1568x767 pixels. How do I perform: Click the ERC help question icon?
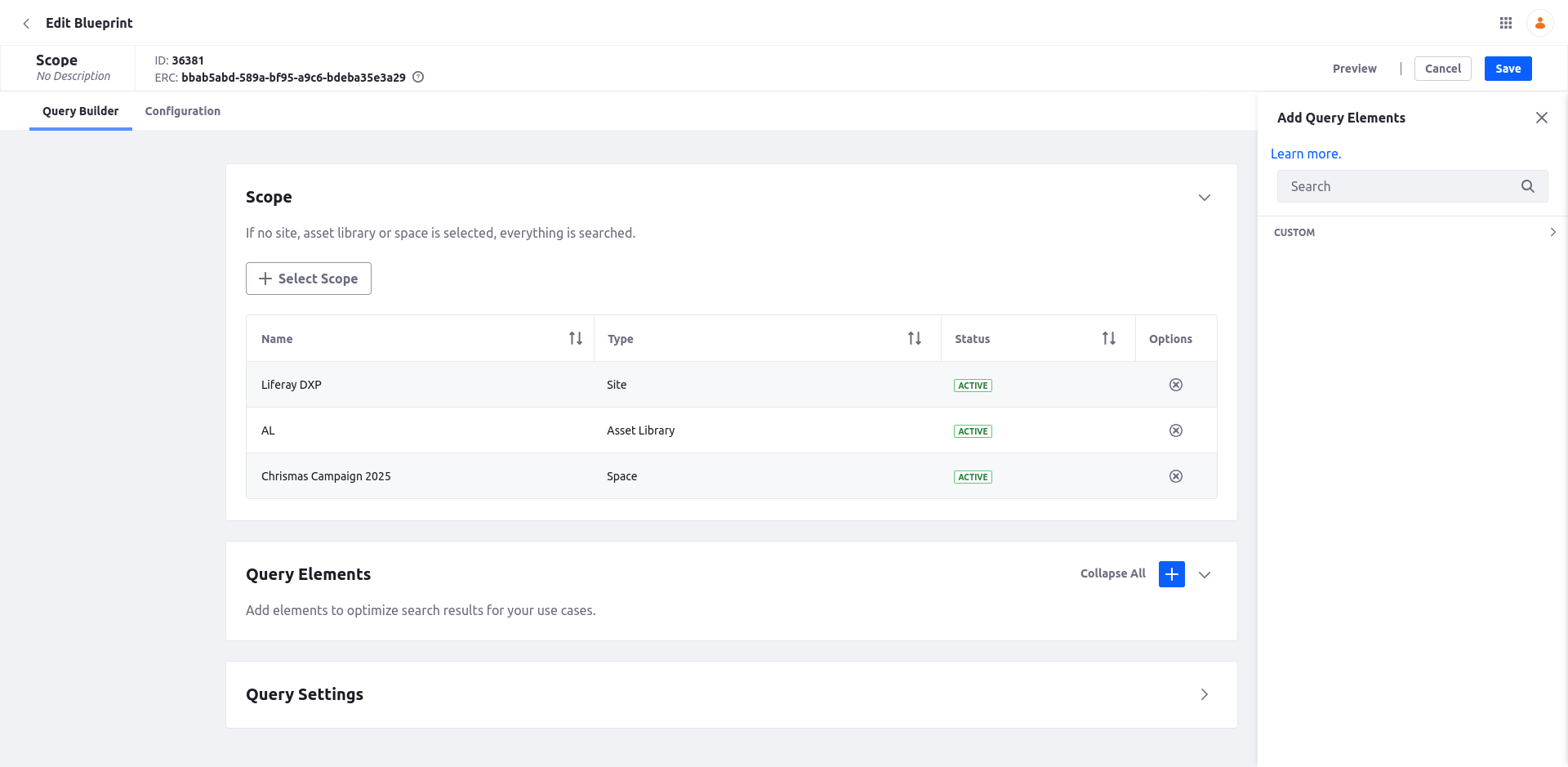(x=418, y=78)
